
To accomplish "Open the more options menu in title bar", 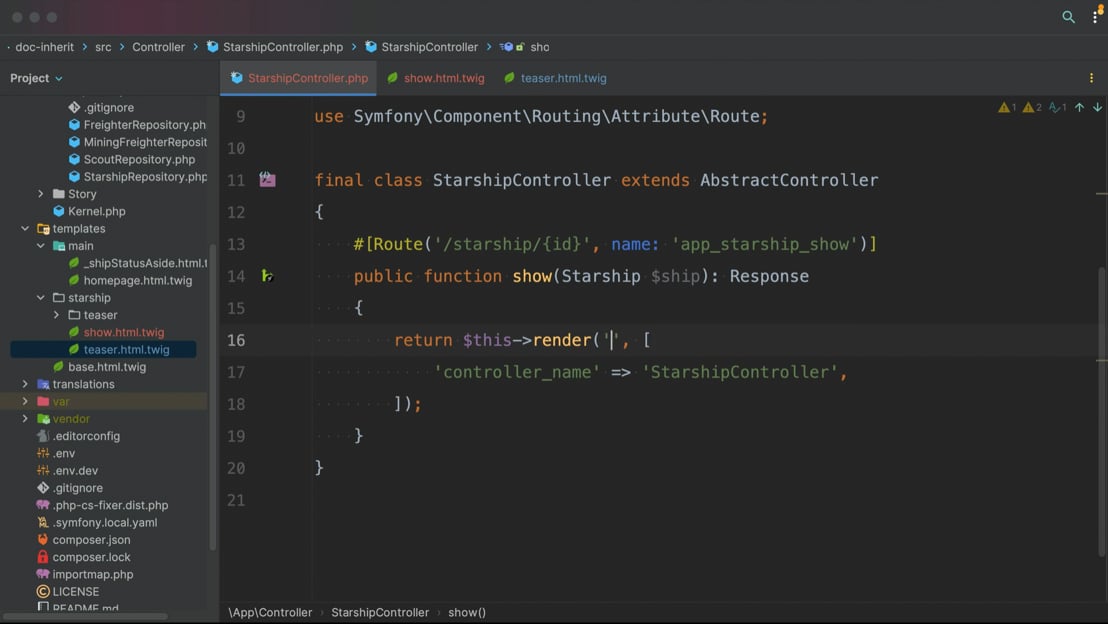I will [x=1095, y=17].
